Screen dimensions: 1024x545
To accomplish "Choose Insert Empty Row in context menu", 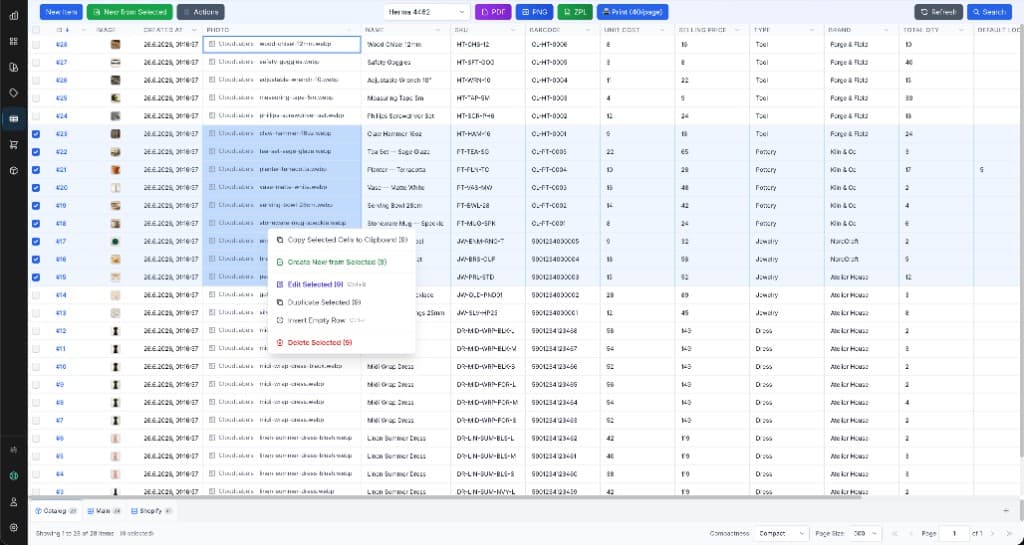I will pyautogui.click(x=342, y=320).
